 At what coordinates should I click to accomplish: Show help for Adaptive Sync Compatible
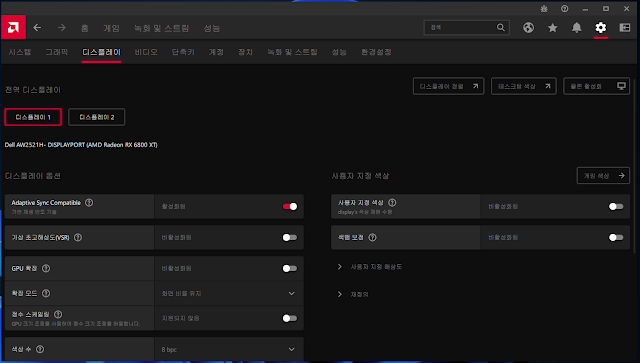[89, 203]
